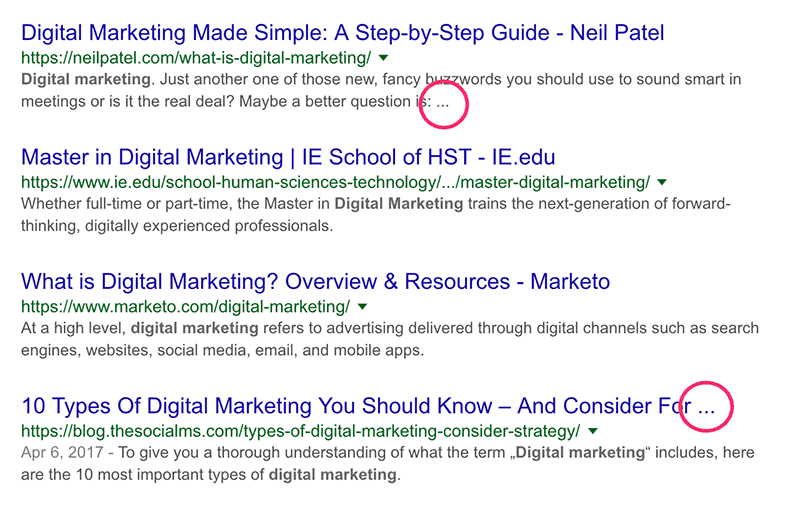Expand dropdown arrow next to marketo.com URL

pos(362,307)
